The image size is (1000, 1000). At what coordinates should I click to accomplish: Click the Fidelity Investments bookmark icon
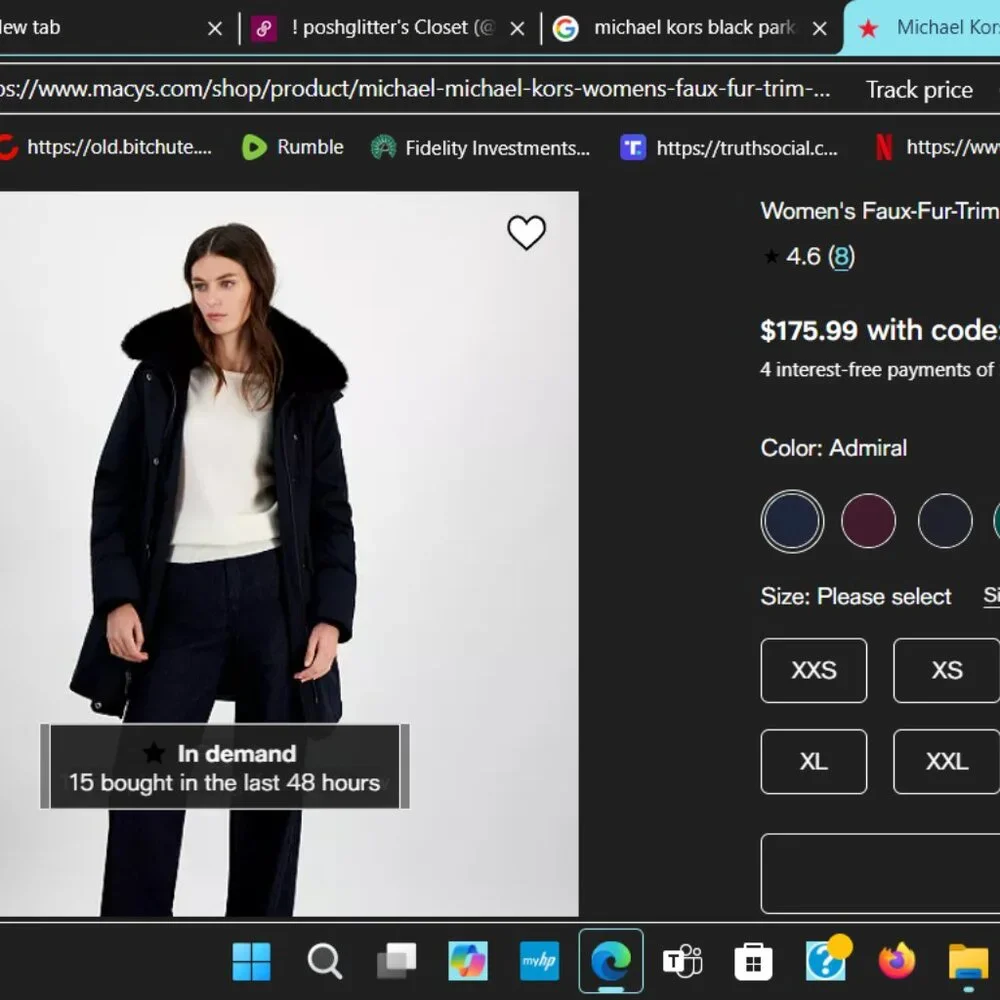point(383,147)
